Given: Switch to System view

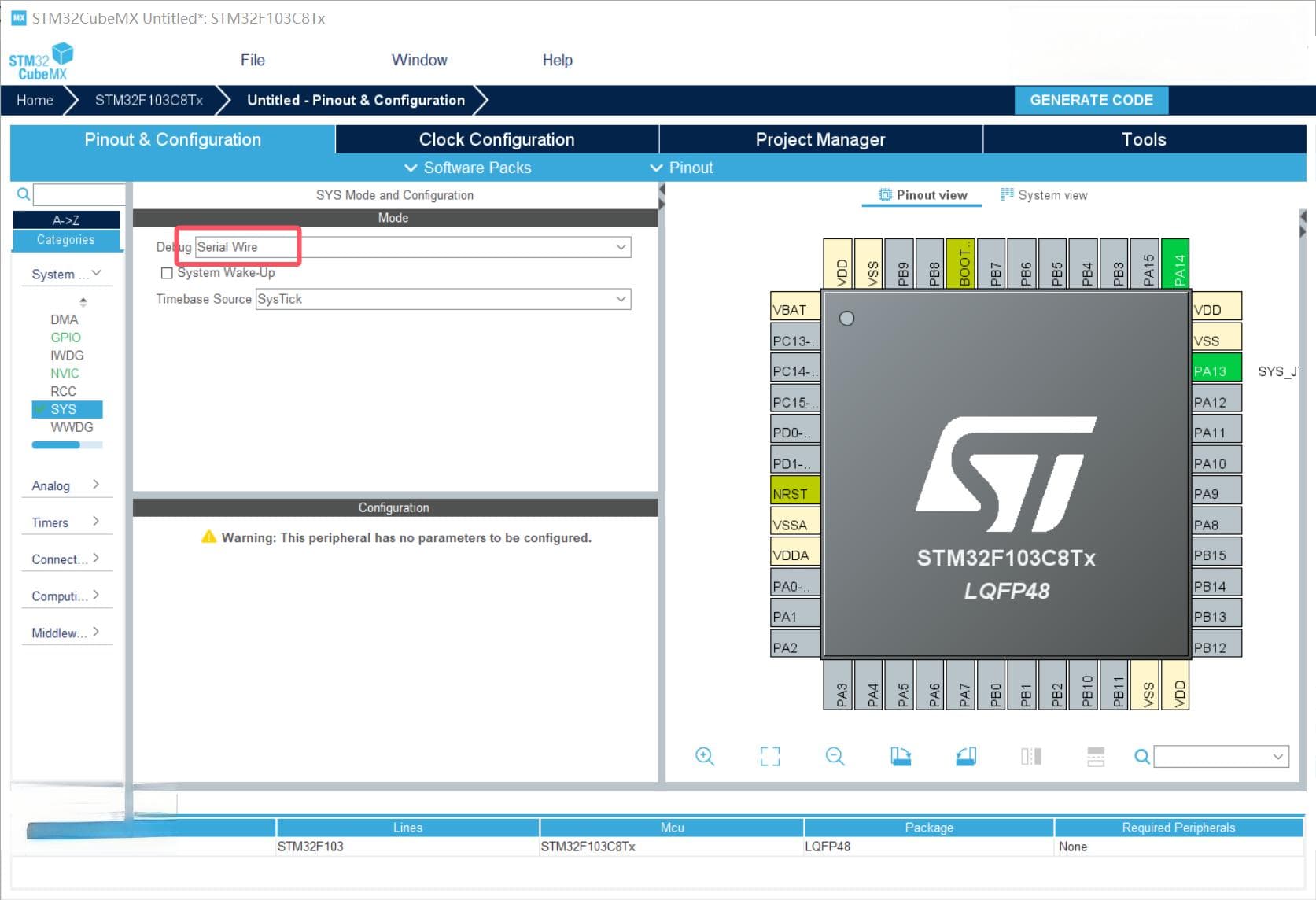Looking at the screenshot, I should click(1044, 195).
